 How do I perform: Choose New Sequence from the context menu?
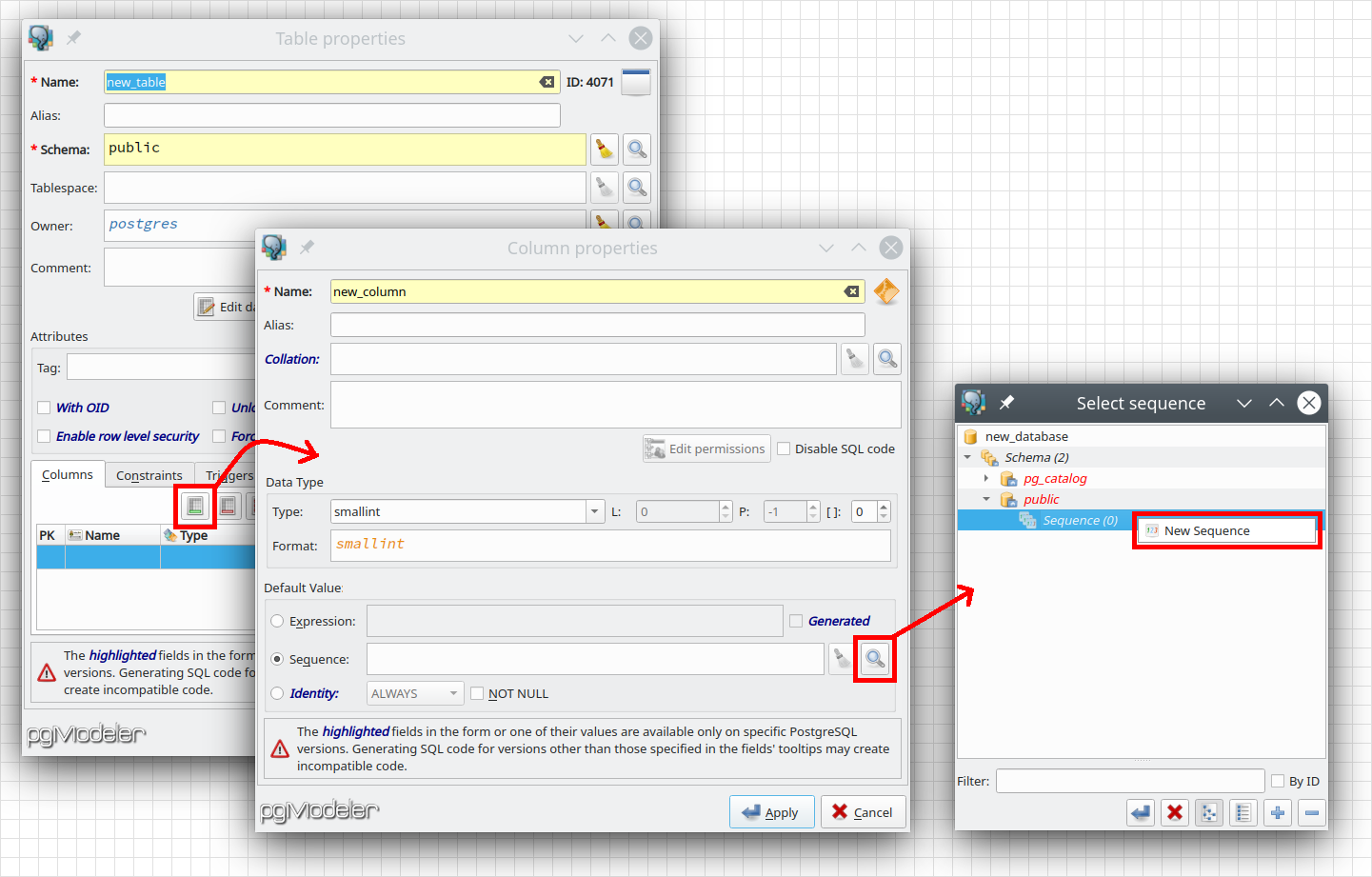click(1207, 530)
